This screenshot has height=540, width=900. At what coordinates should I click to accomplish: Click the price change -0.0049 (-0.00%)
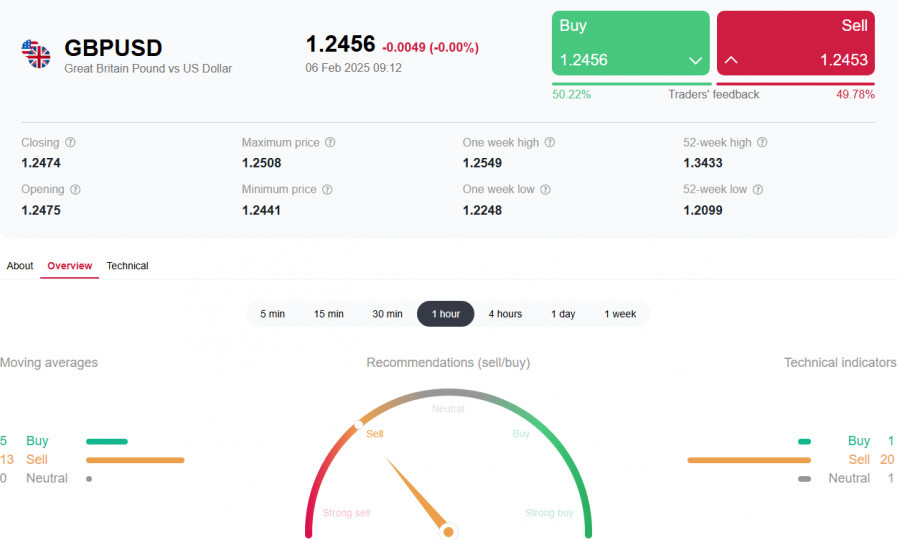430,47
